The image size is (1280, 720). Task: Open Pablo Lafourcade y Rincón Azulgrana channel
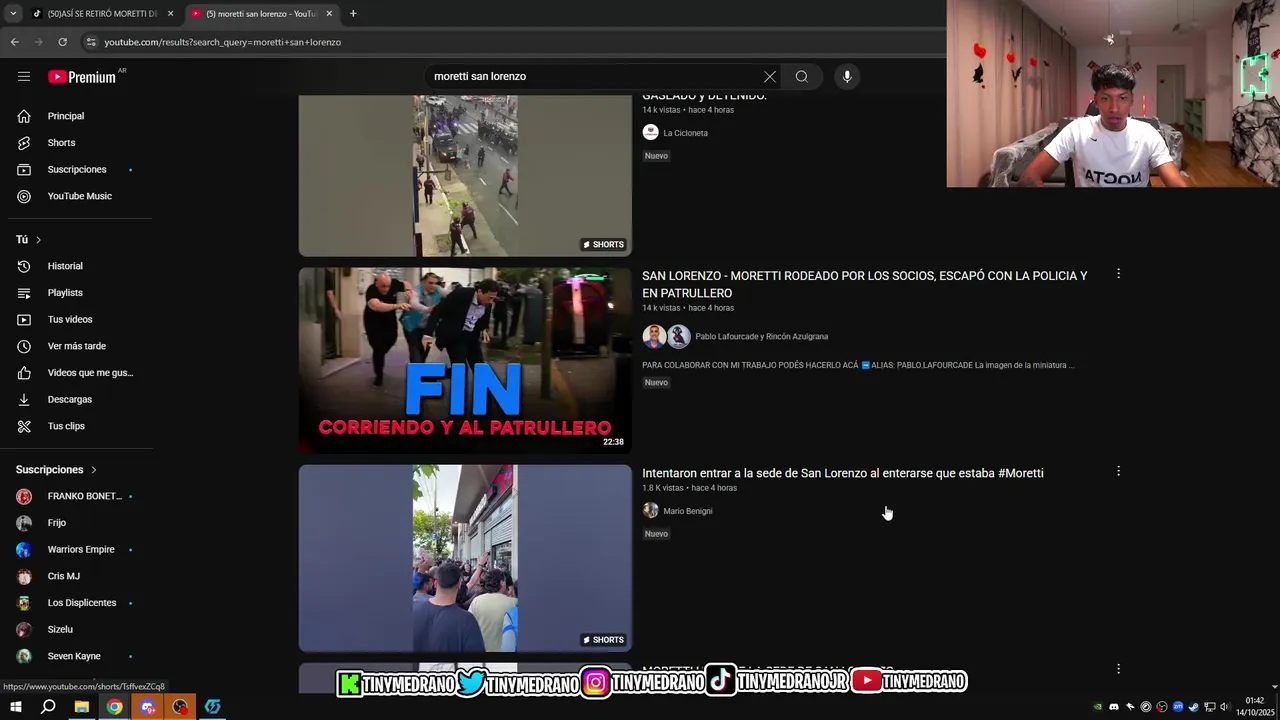click(762, 337)
